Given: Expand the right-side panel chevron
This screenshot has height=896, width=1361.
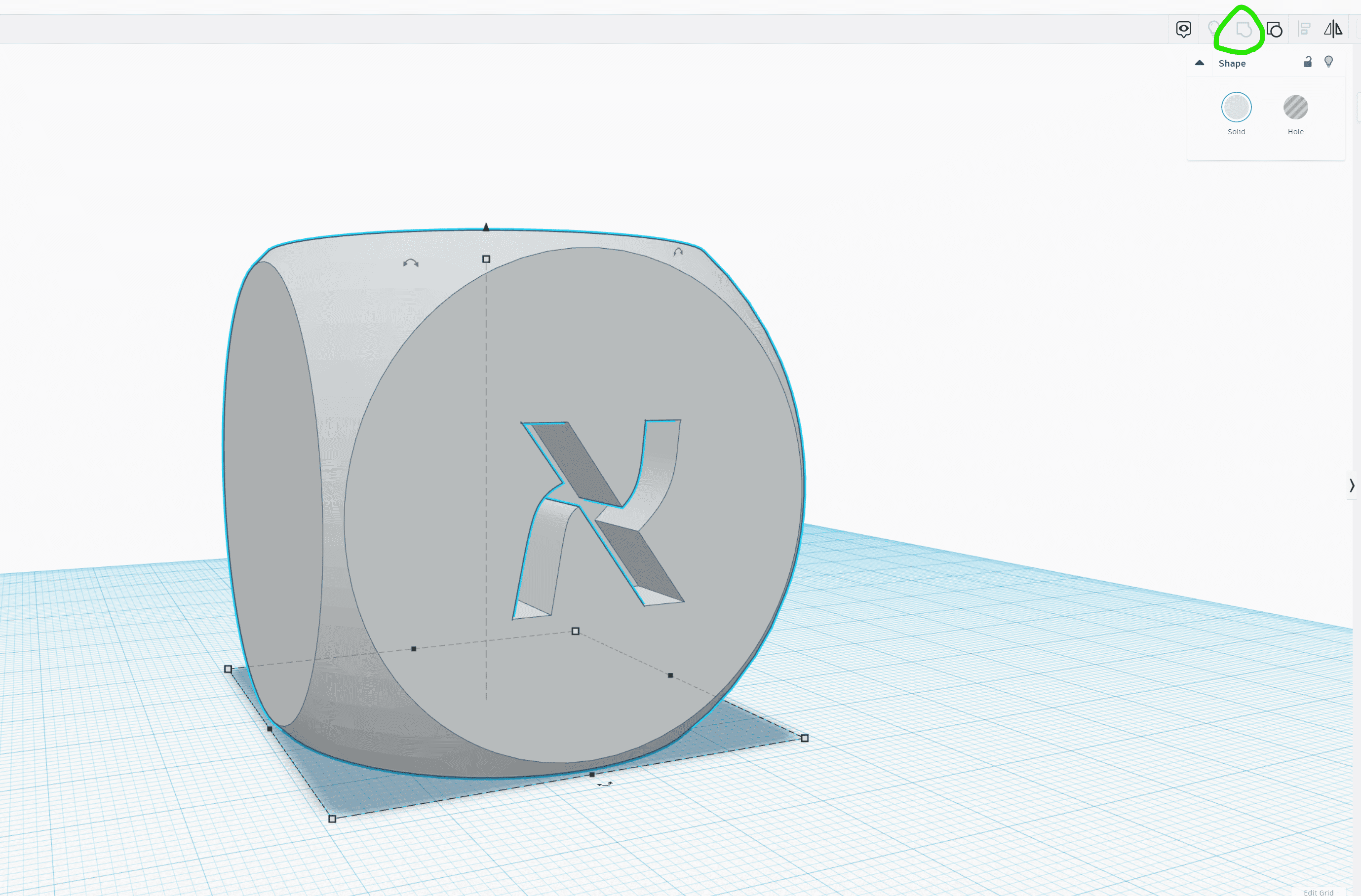Looking at the screenshot, I should (1351, 485).
